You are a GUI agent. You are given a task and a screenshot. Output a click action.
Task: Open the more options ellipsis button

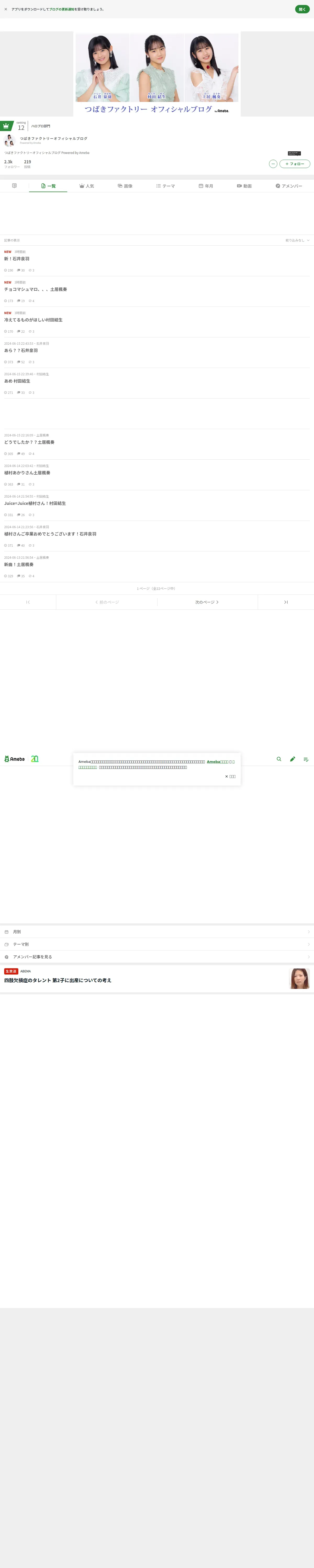click(x=273, y=164)
